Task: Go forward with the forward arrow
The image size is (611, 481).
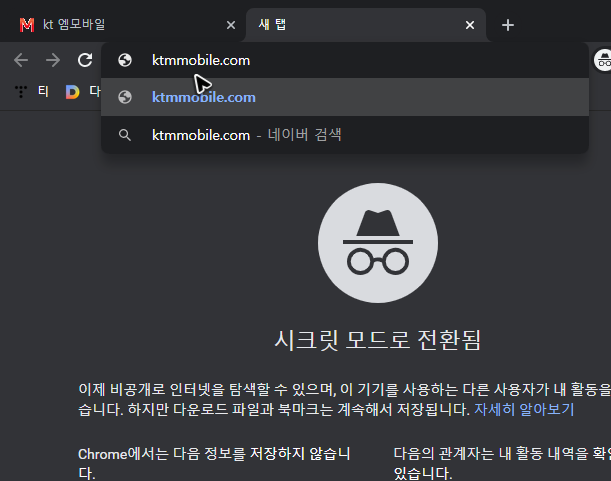Action: point(53,60)
